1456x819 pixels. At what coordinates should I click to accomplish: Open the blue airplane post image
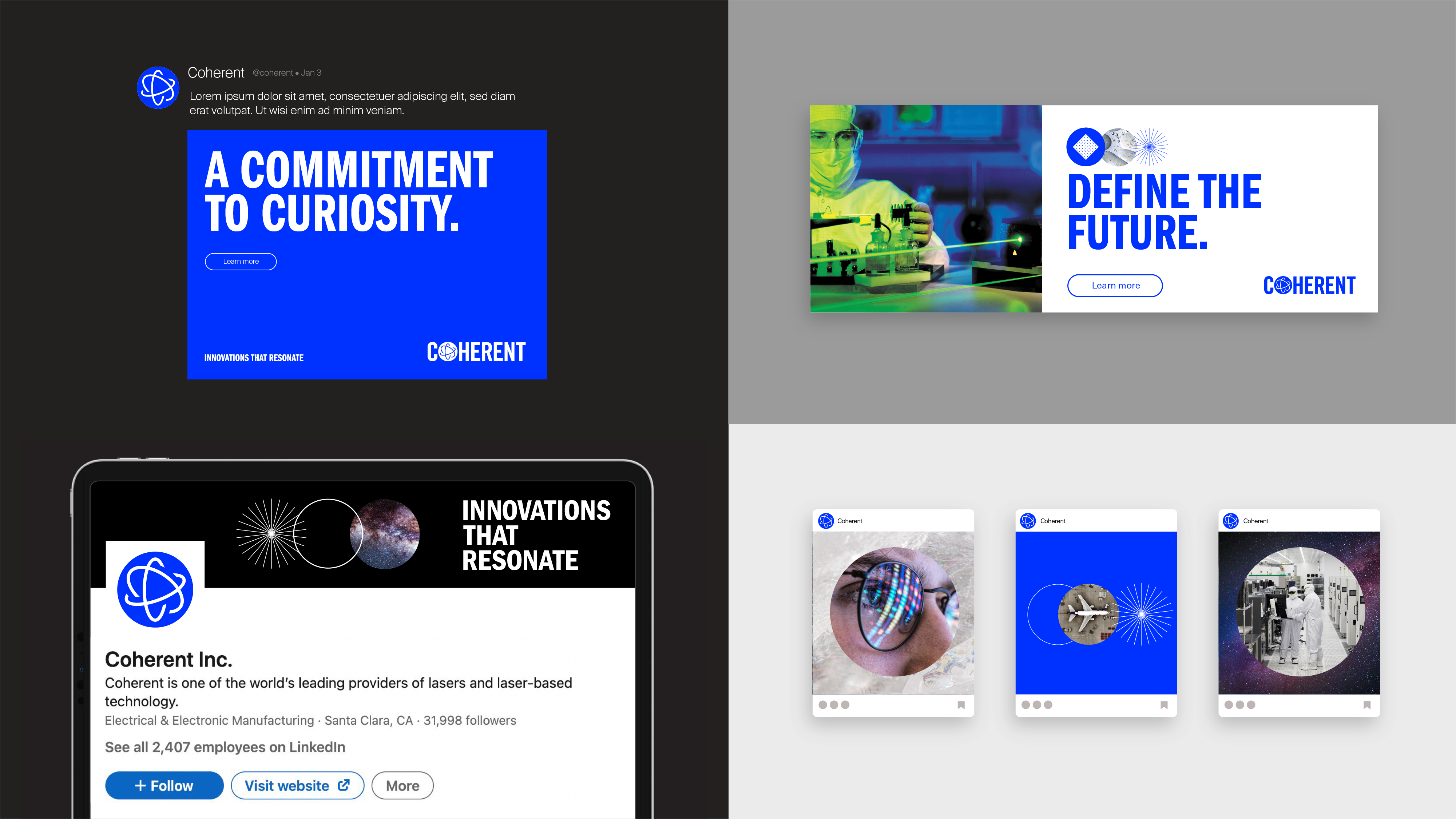1096,613
